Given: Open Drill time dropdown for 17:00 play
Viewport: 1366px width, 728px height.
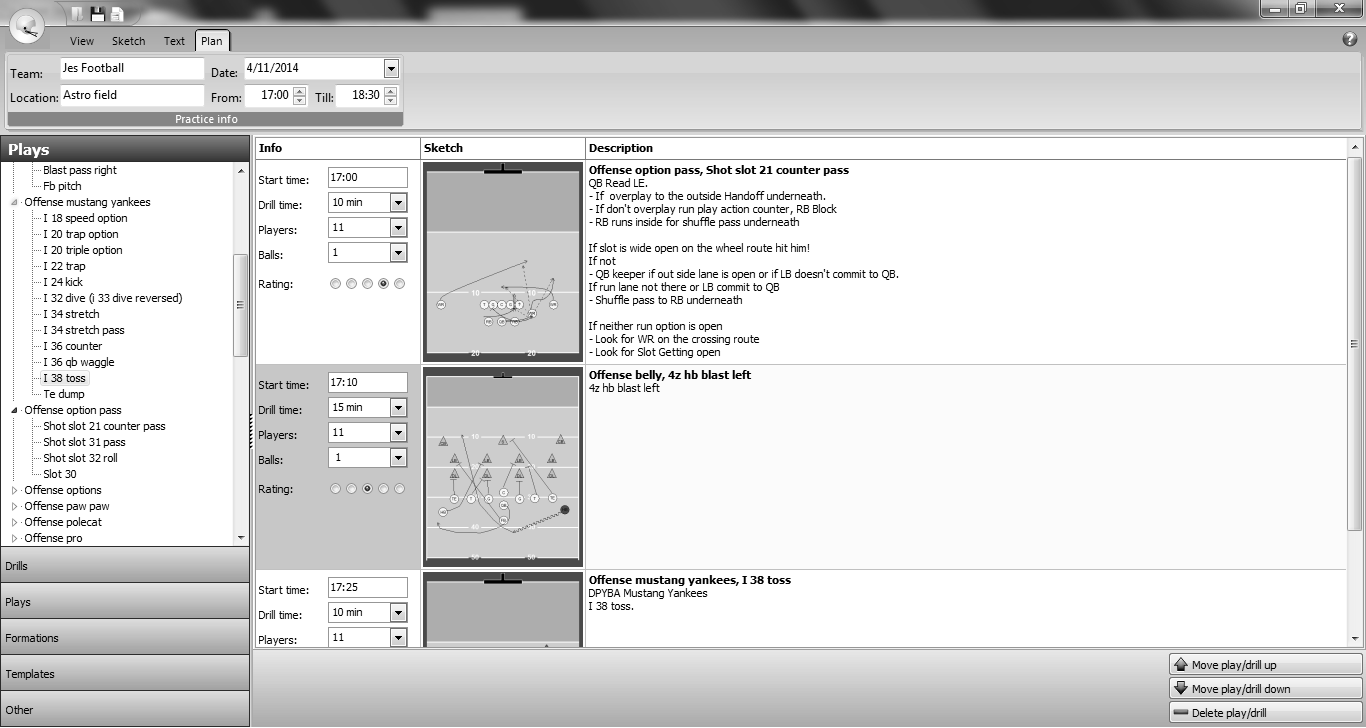Looking at the screenshot, I should point(398,203).
